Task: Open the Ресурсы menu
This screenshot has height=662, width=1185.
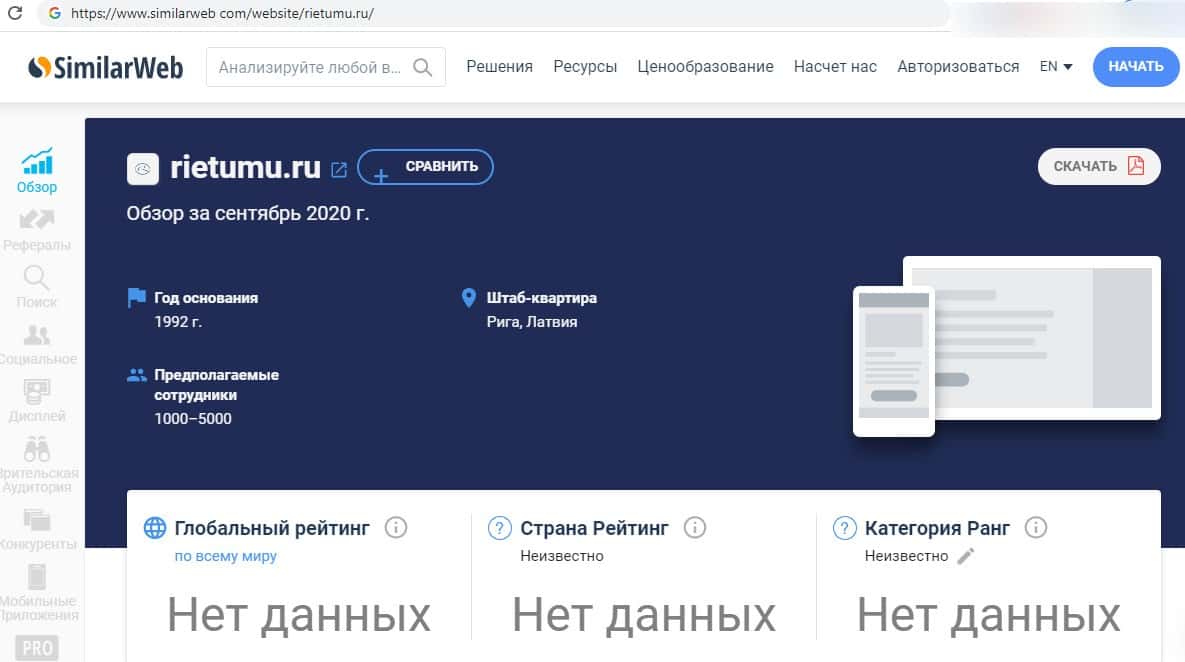Action: coord(585,67)
